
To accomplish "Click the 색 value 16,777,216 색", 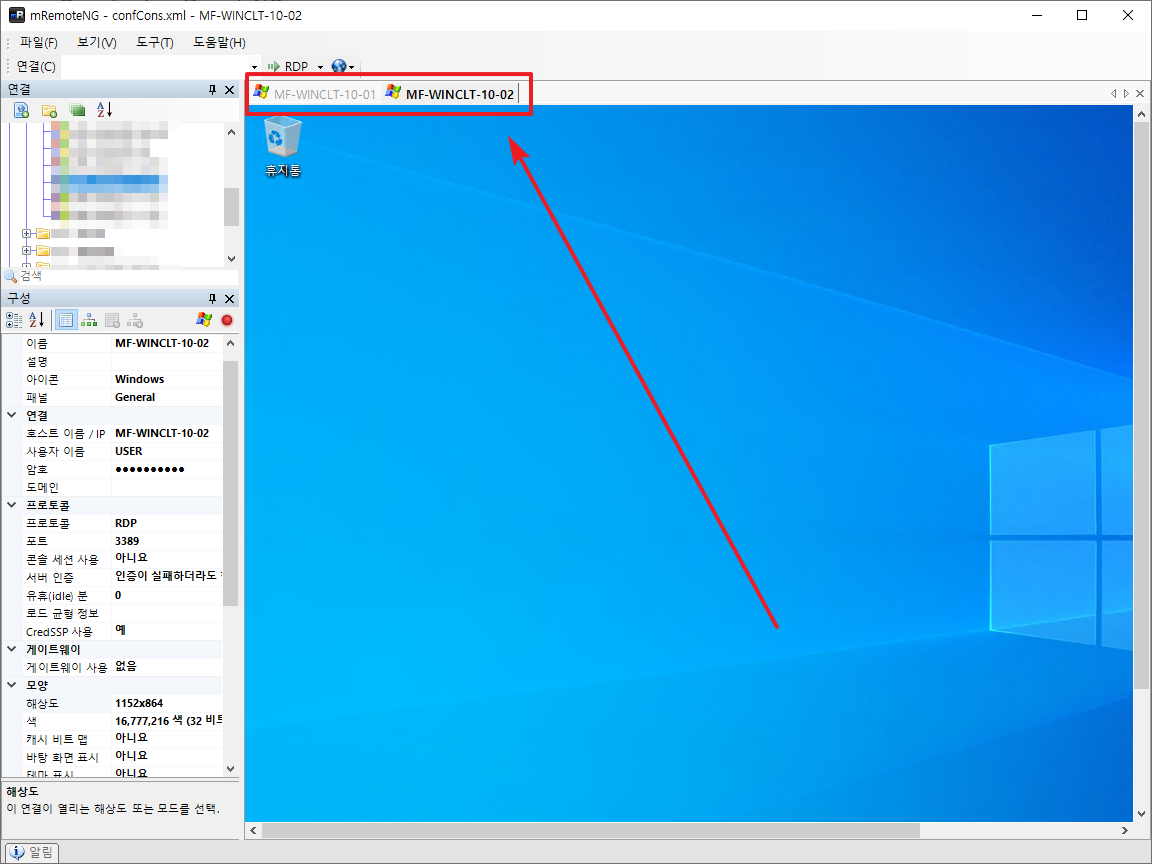I will [x=168, y=721].
